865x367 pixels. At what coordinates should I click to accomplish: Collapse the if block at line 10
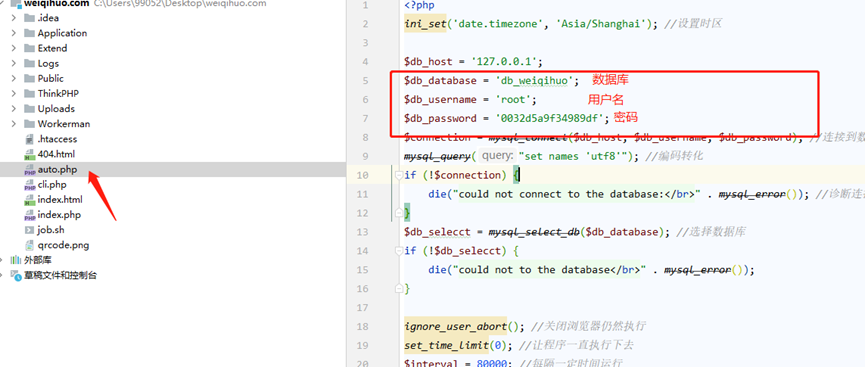[x=398, y=175]
